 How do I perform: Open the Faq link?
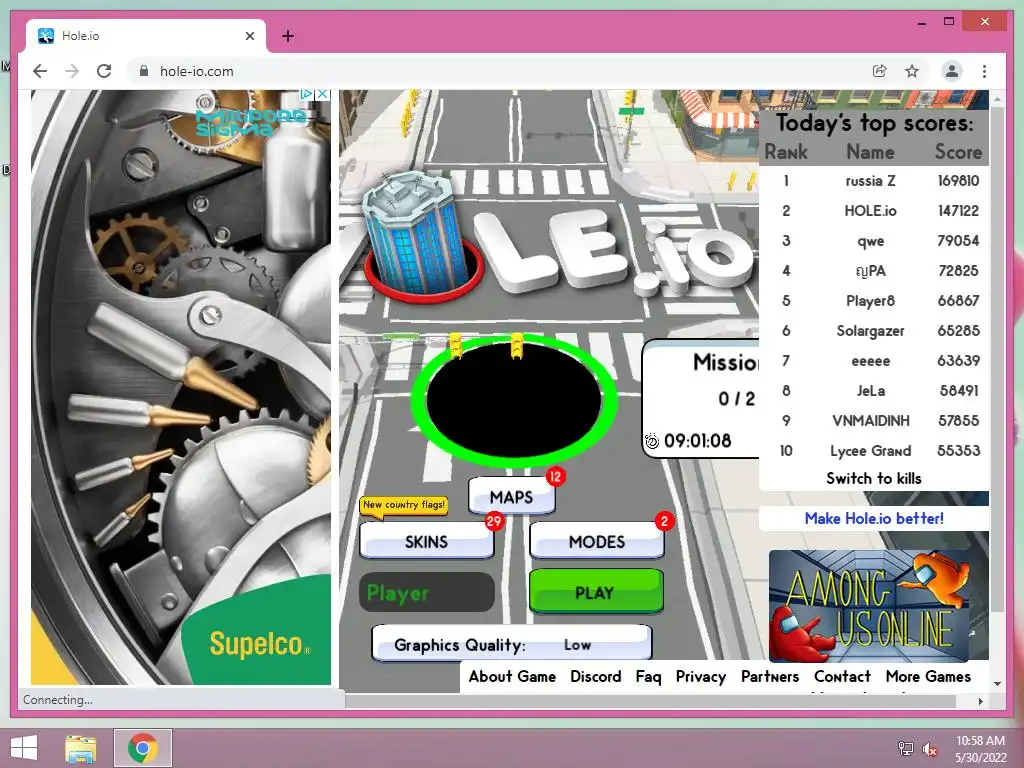(648, 677)
